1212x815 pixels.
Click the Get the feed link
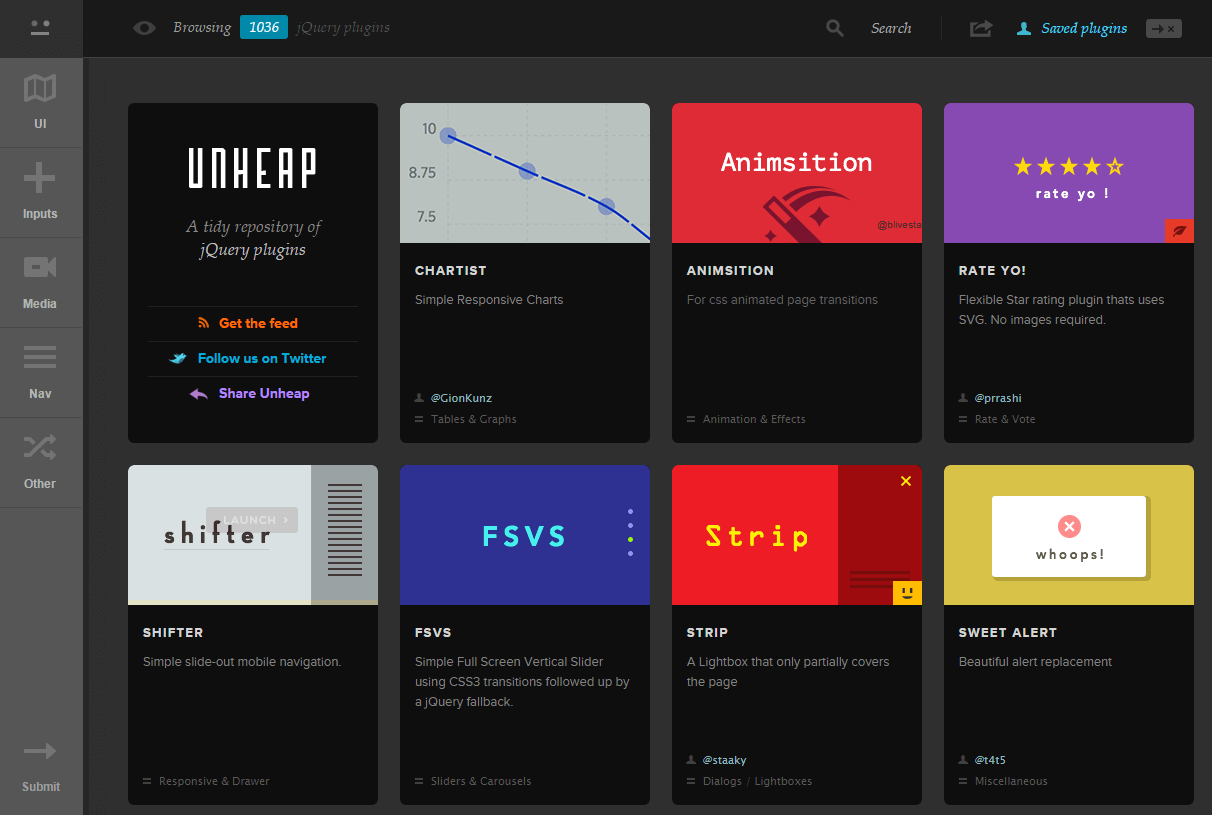pos(257,323)
